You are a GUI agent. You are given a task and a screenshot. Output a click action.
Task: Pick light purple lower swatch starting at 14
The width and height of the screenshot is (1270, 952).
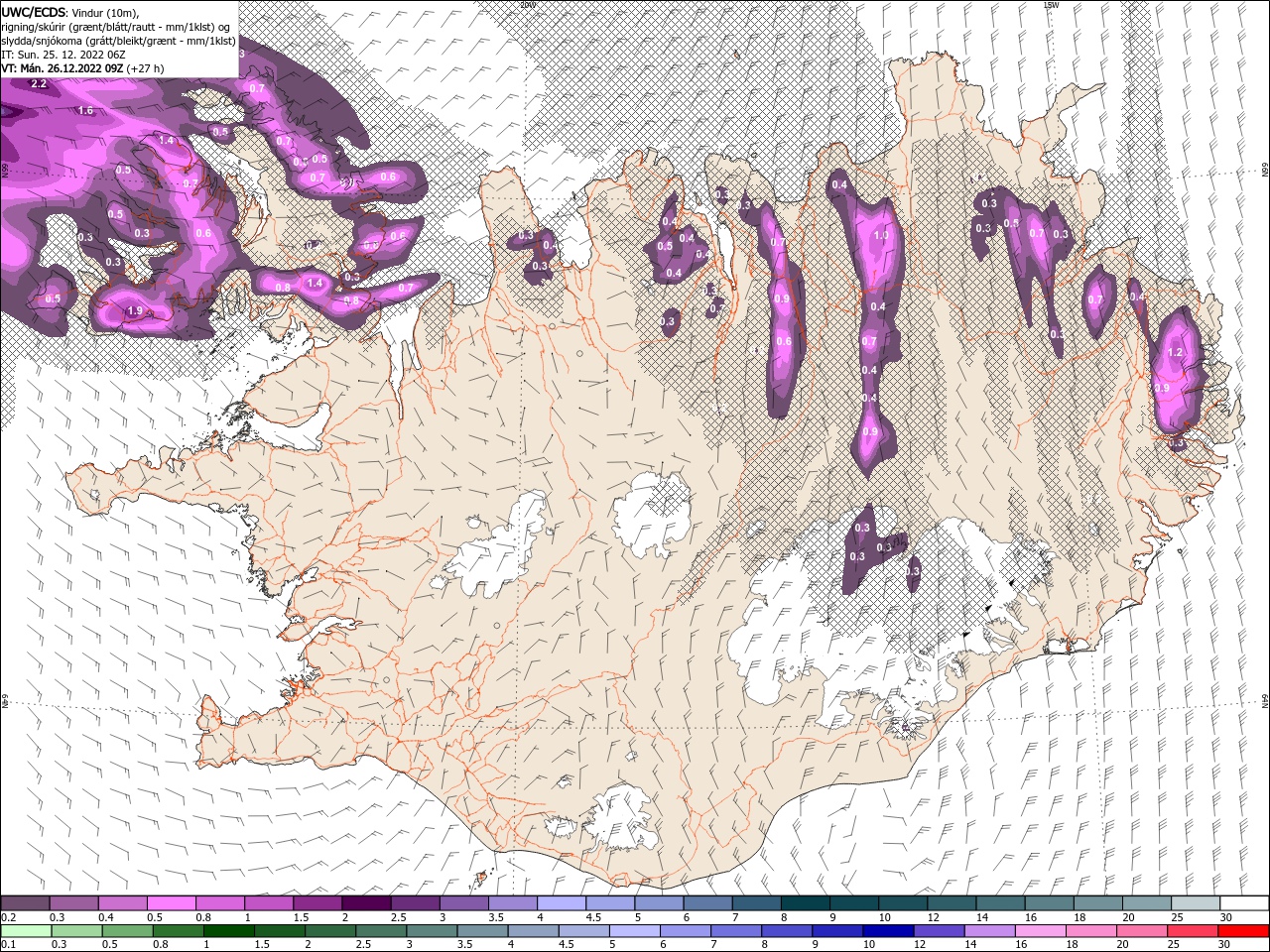988,931
